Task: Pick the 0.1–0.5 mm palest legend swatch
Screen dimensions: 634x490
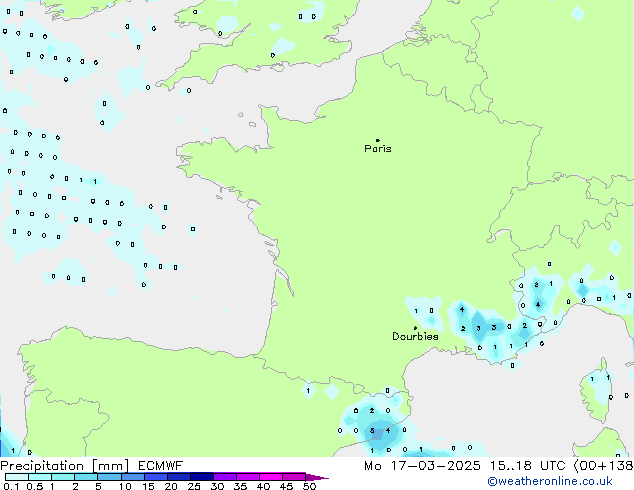Action: click(17, 477)
